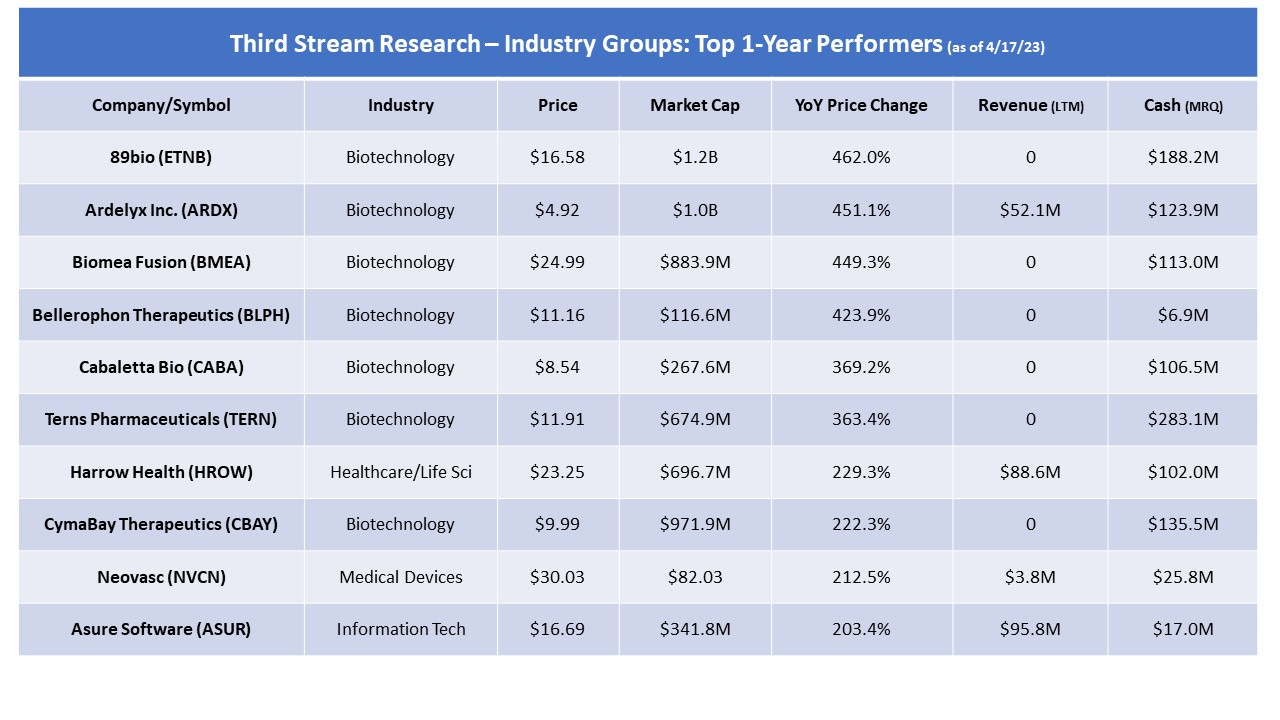Click the 'Cash (MRQ)' column header

tap(1183, 105)
